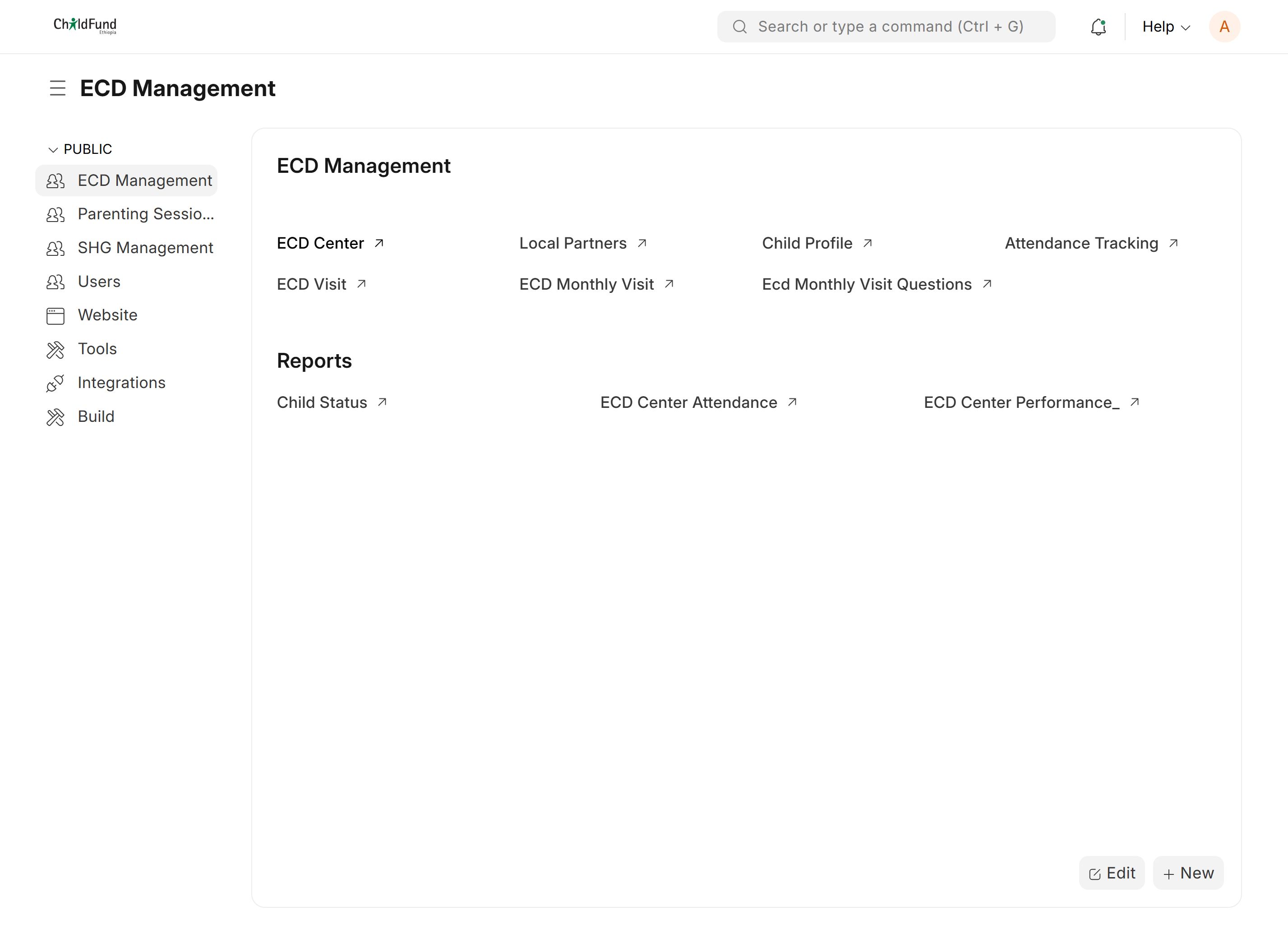Click the SHG Management sidebar icon
1288x943 pixels.
point(55,248)
